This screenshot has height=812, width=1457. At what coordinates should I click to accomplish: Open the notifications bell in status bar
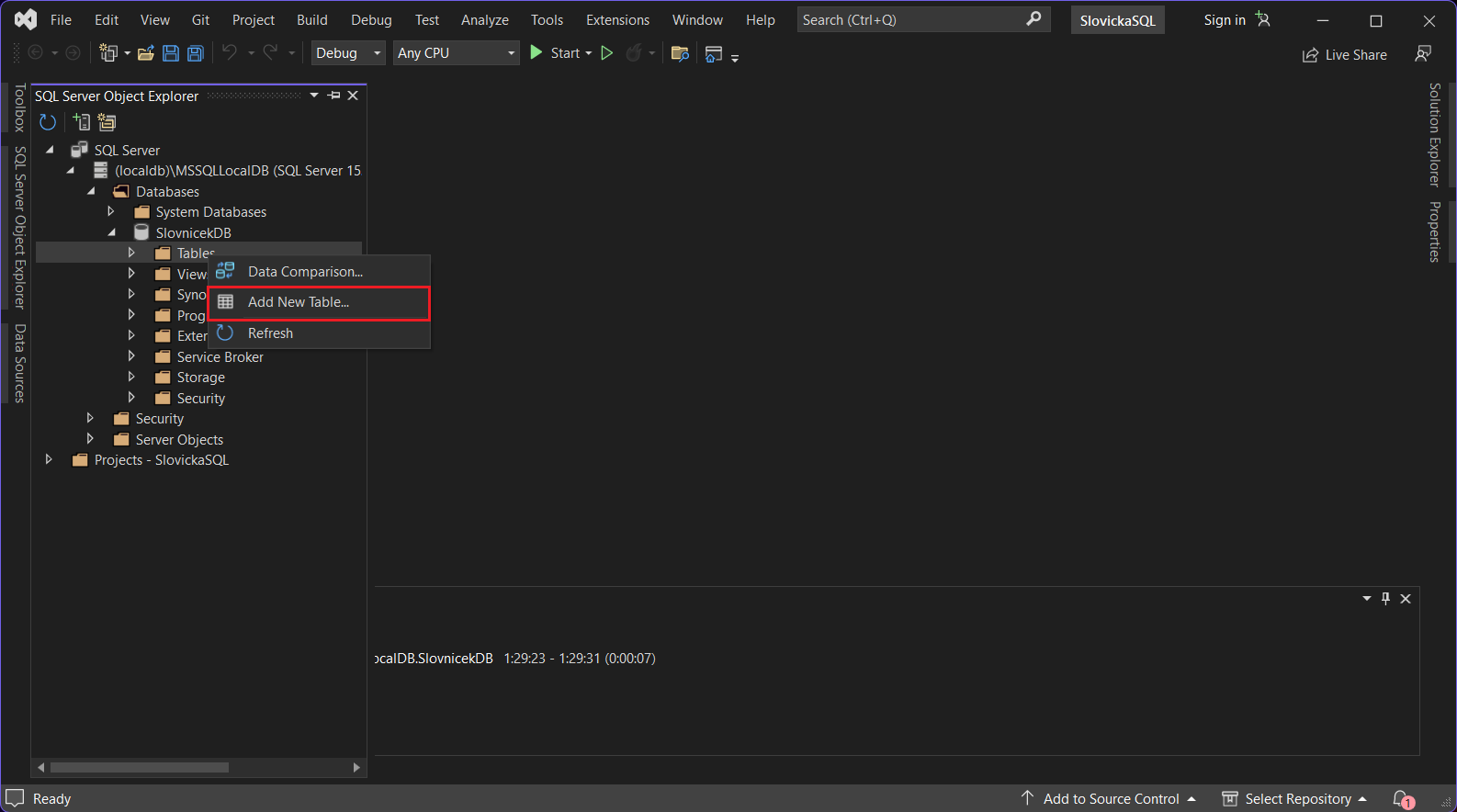(1401, 798)
